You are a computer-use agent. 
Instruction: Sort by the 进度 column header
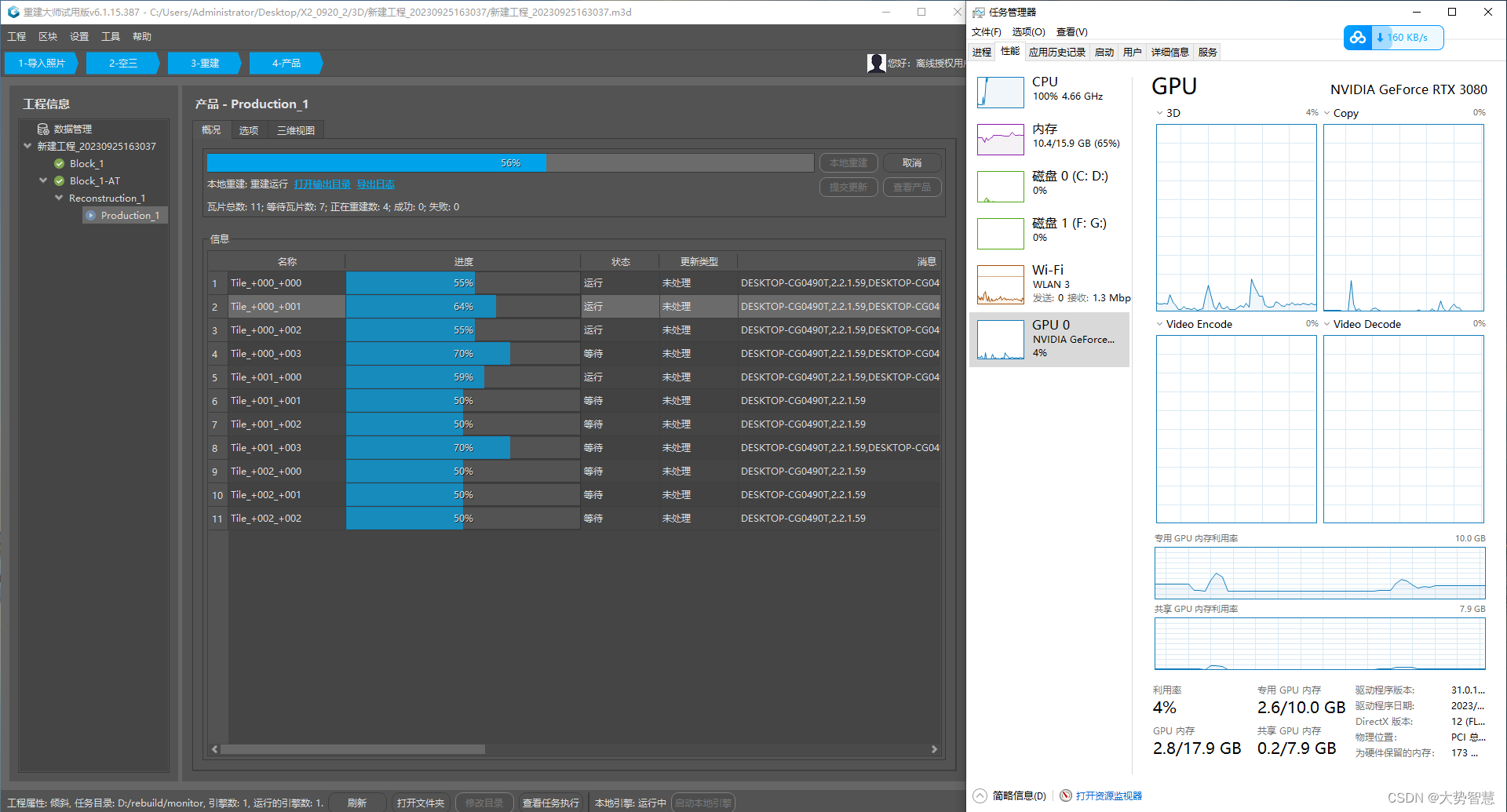click(x=463, y=262)
